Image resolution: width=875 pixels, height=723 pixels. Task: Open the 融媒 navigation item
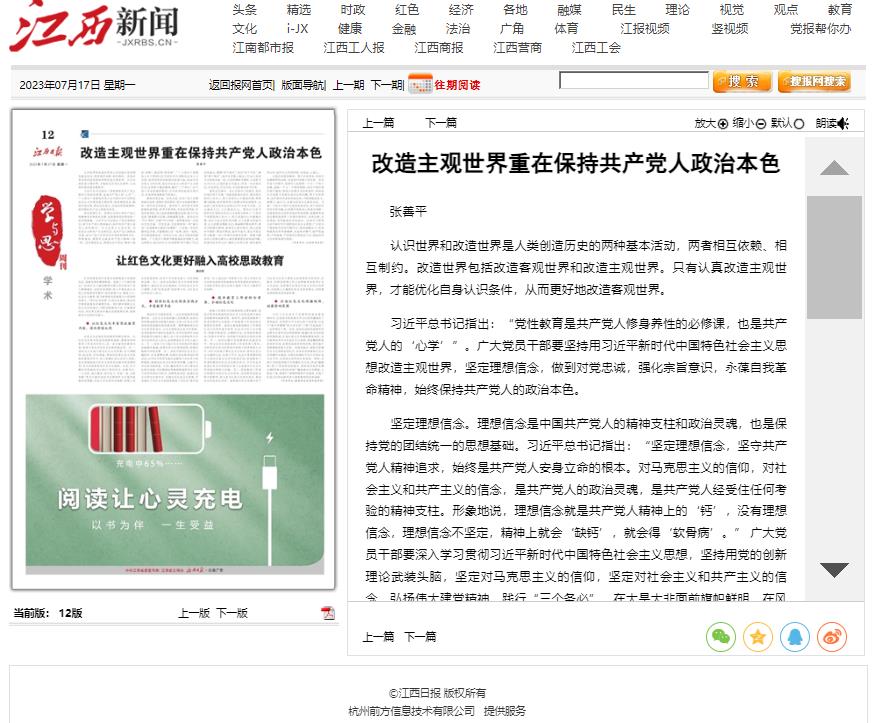tap(569, 9)
